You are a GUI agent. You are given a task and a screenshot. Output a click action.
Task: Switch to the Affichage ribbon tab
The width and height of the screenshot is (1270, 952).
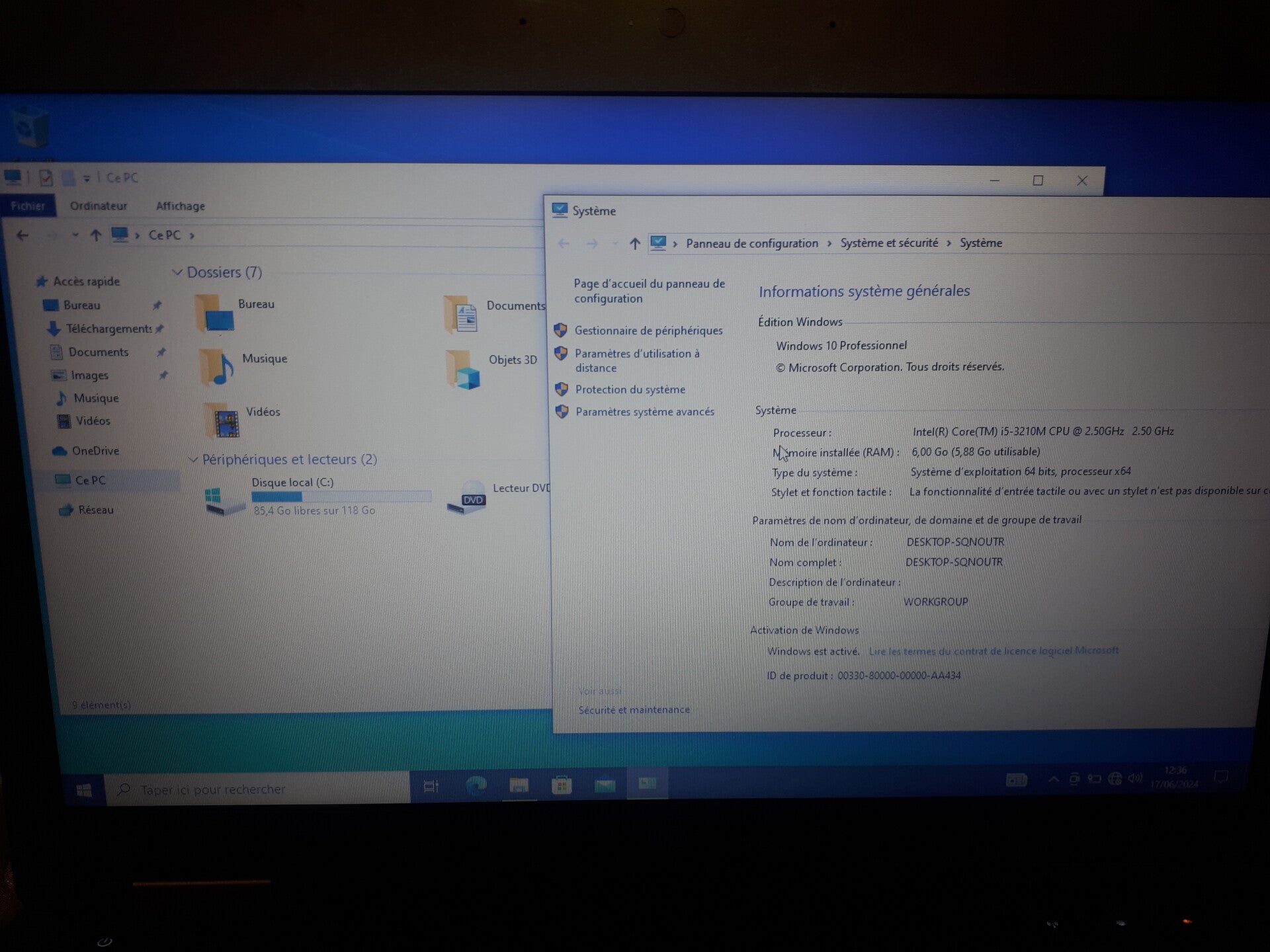tap(180, 206)
